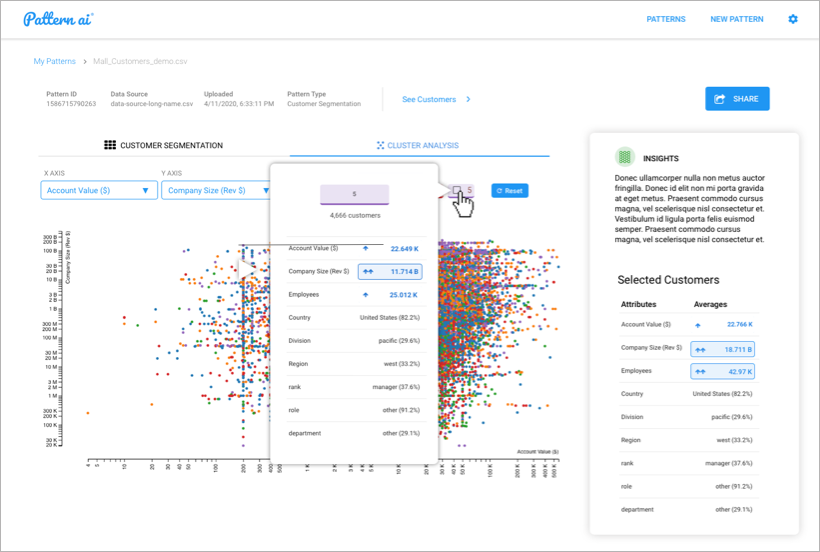The image size is (820, 552).
Task: Click the cluster icon beside Cluster Analysis
Action: point(380,145)
